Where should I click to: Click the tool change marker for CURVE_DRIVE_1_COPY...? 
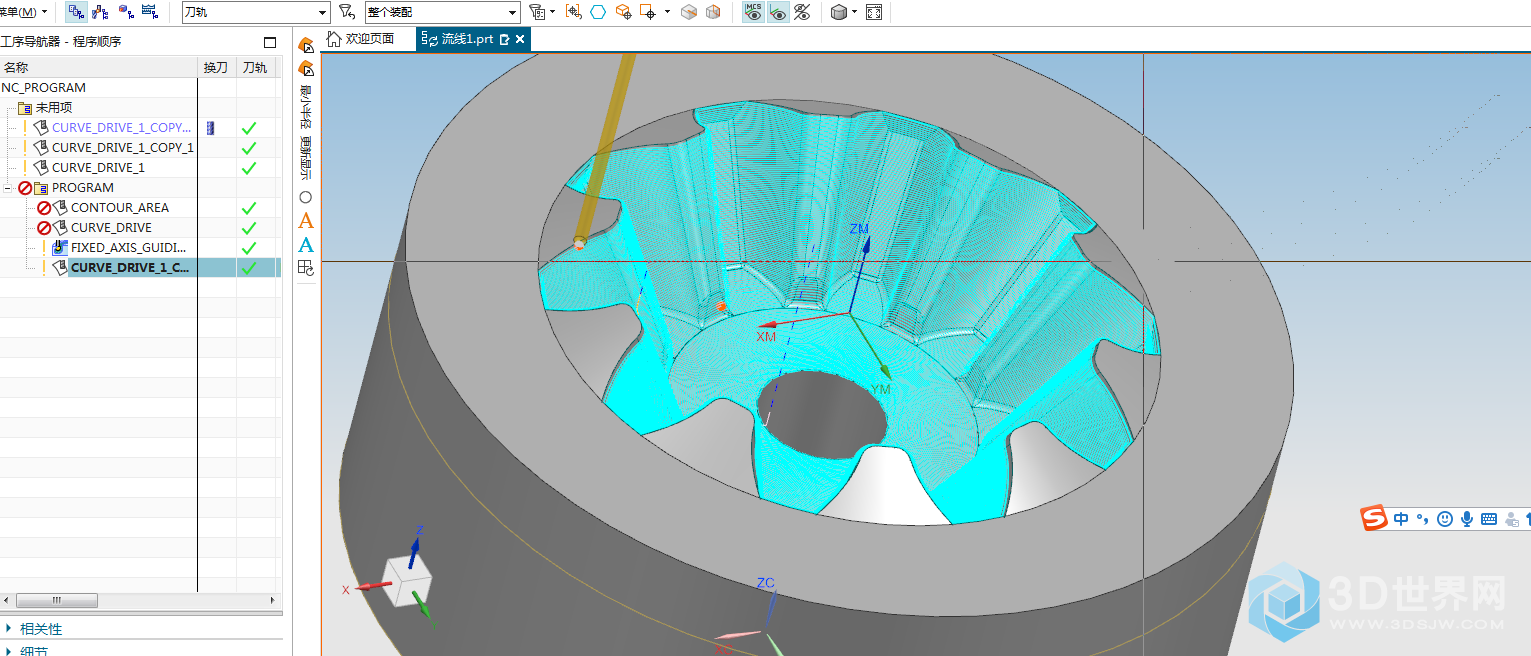pyautogui.click(x=211, y=127)
